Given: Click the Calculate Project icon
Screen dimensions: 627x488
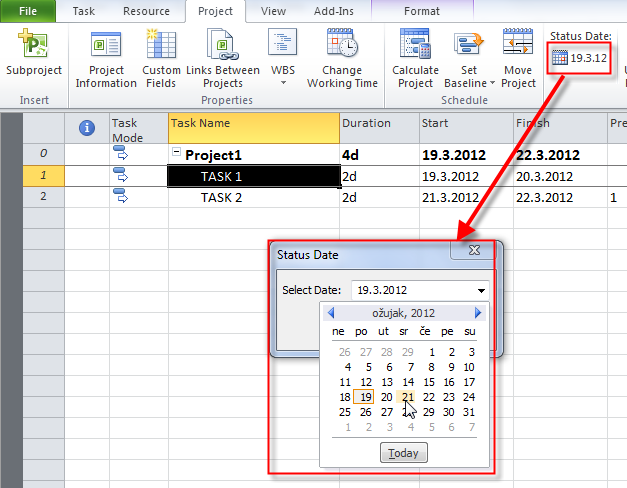Looking at the screenshot, I should (415, 45).
